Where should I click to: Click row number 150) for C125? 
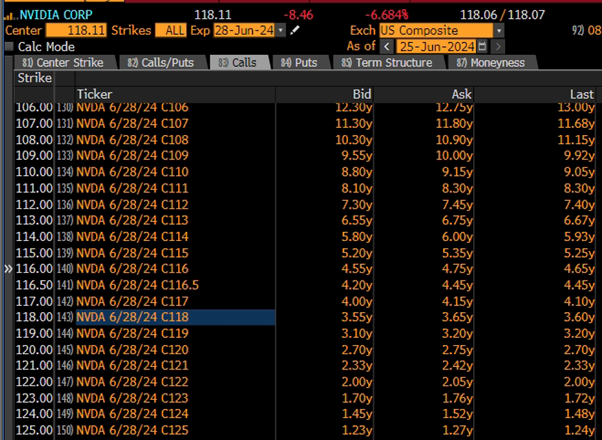pyautogui.click(x=64, y=430)
